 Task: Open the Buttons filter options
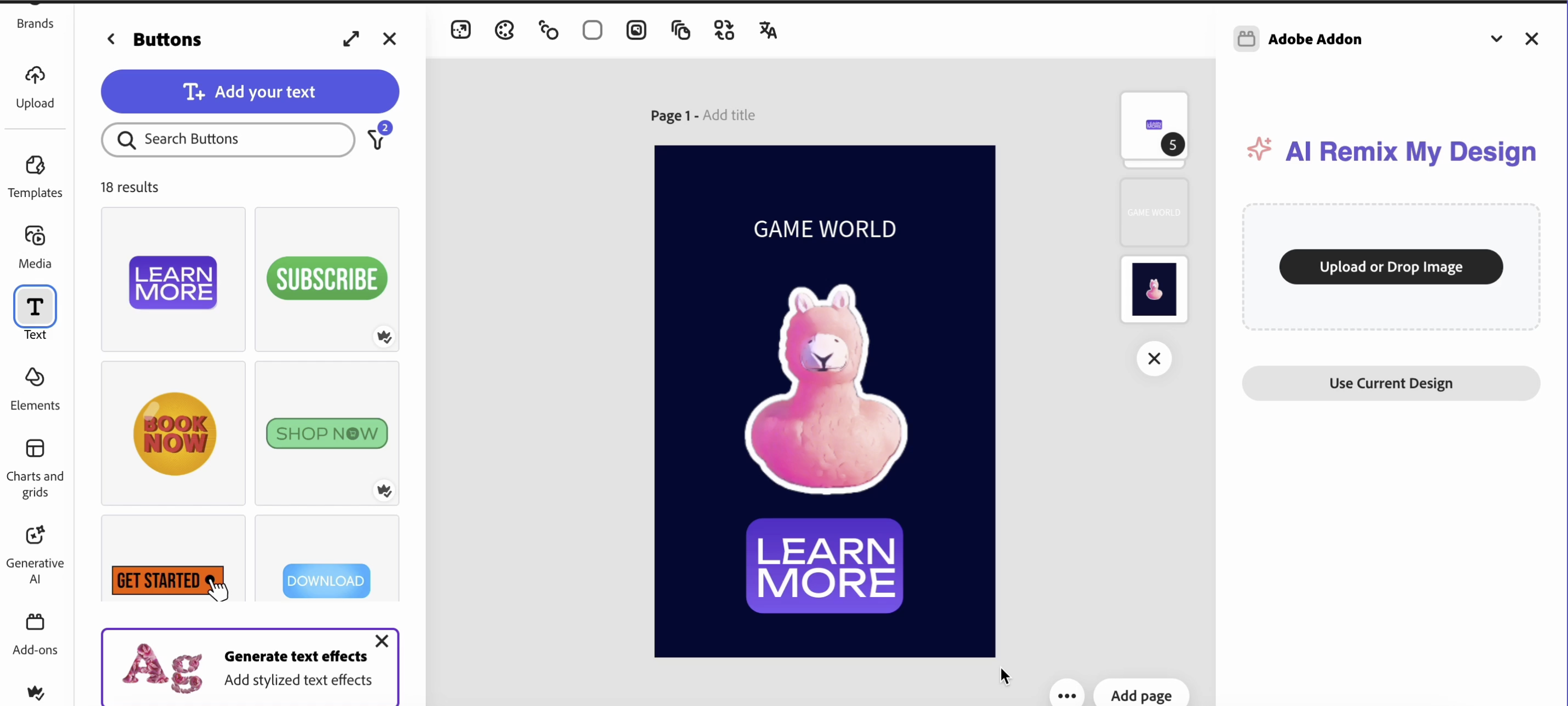click(x=377, y=140)
